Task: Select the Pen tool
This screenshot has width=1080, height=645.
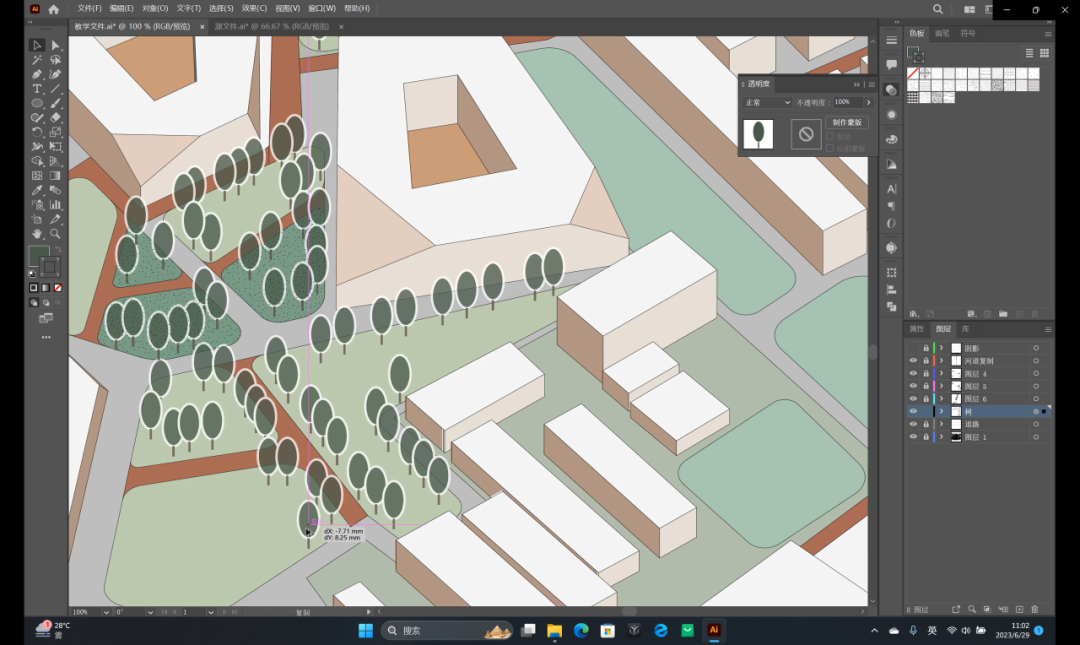Action: click(x=37, y=74)
